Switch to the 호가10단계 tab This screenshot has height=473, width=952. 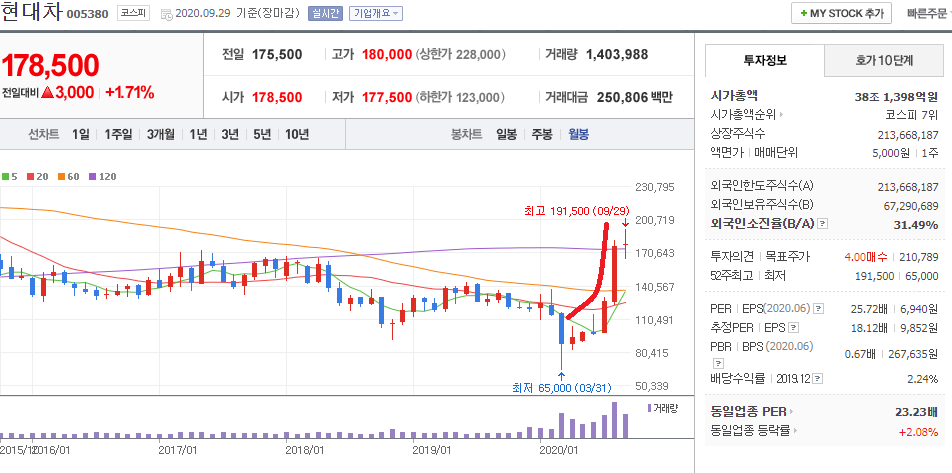tap(884, 60)
